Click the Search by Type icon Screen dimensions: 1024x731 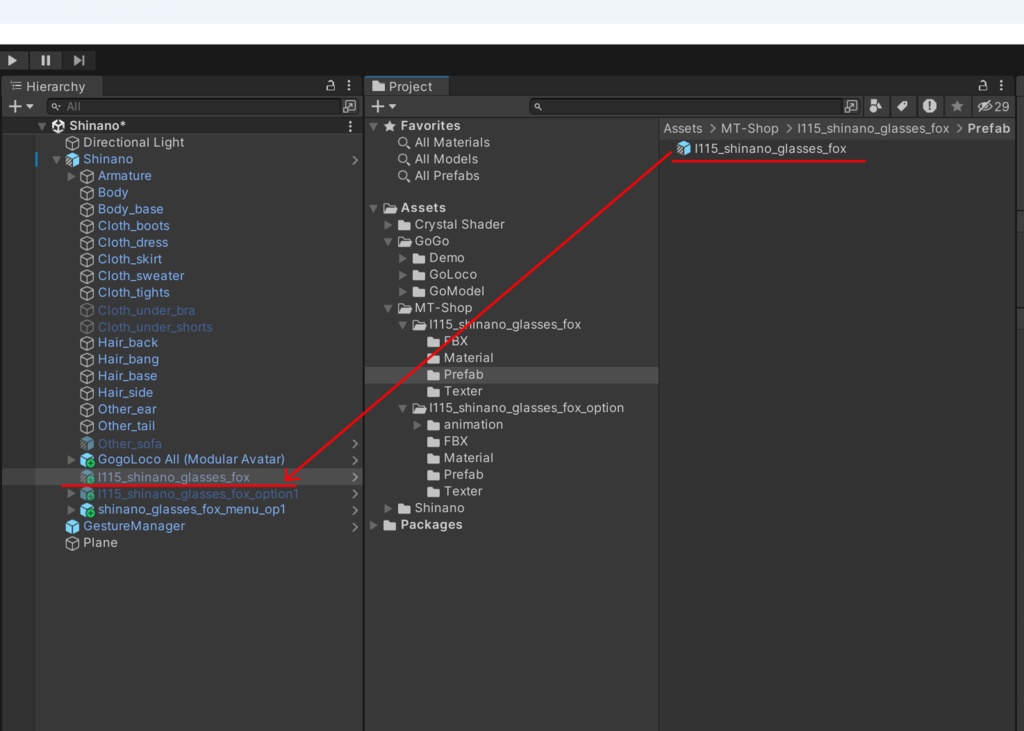pos(876,106)
